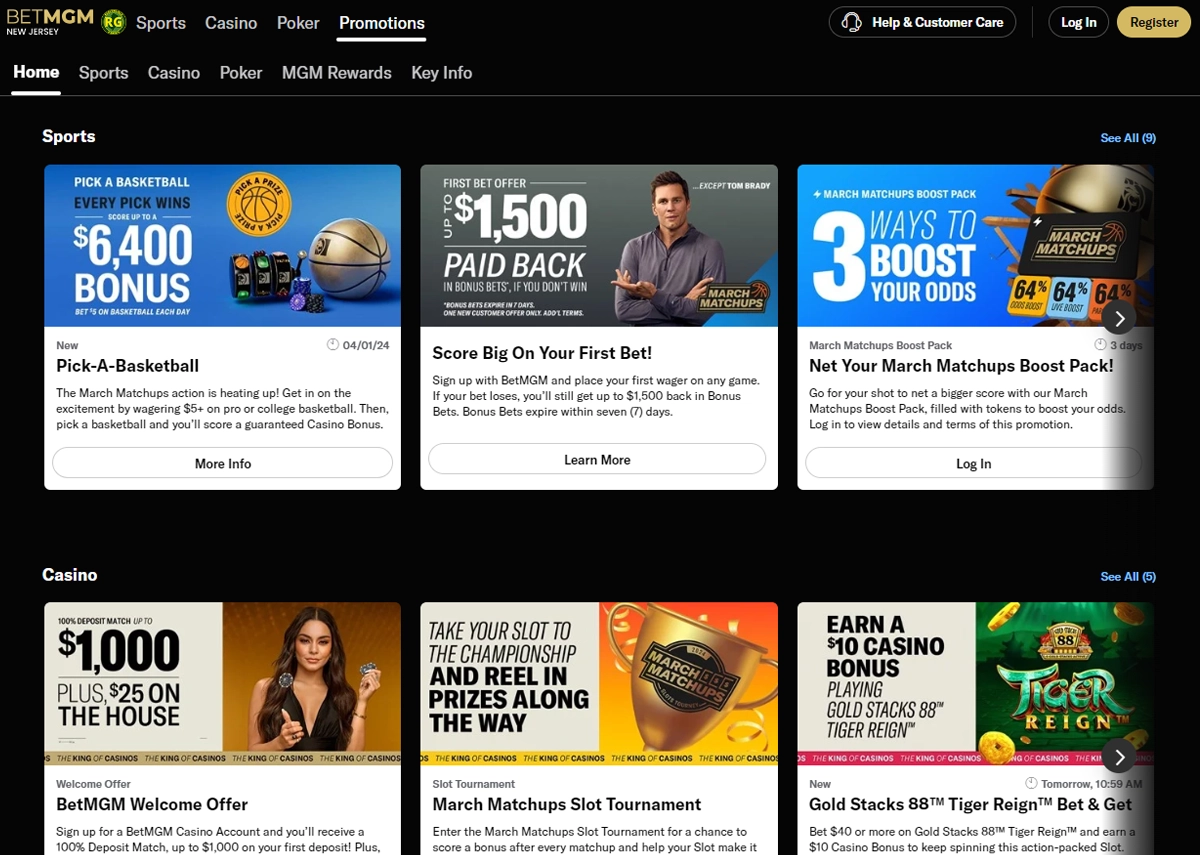Image resolution: width=1200 pixels, height=855 pixels.
Task: Switch to the Casino sub-tab
Action: pos(174,73)
